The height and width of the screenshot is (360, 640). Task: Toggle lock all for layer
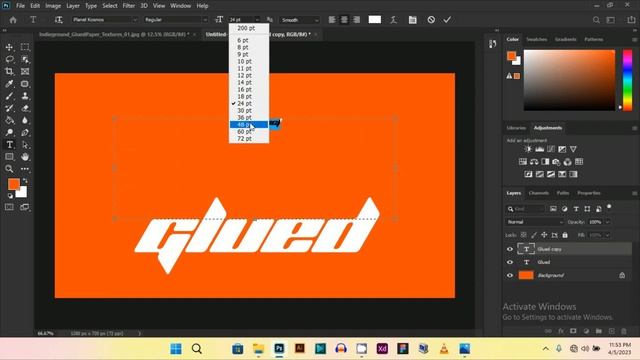565,235
